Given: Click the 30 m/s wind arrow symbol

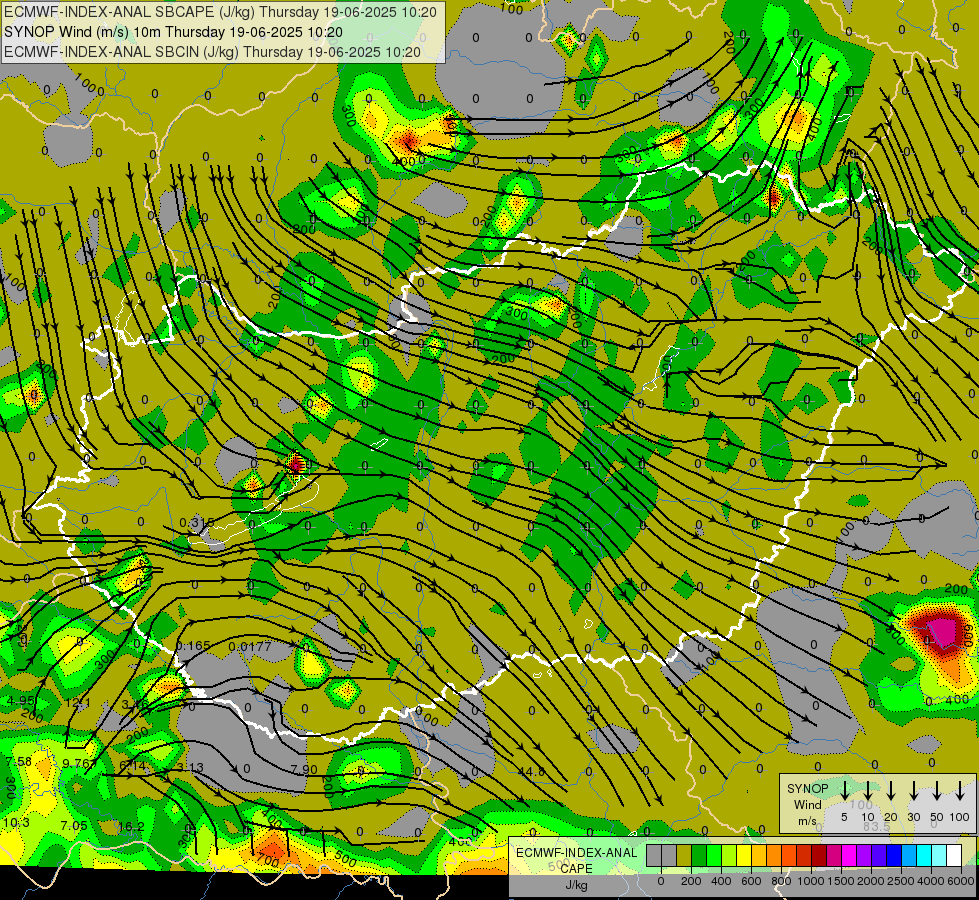Looking at the screenshot, I should (913, 790).
